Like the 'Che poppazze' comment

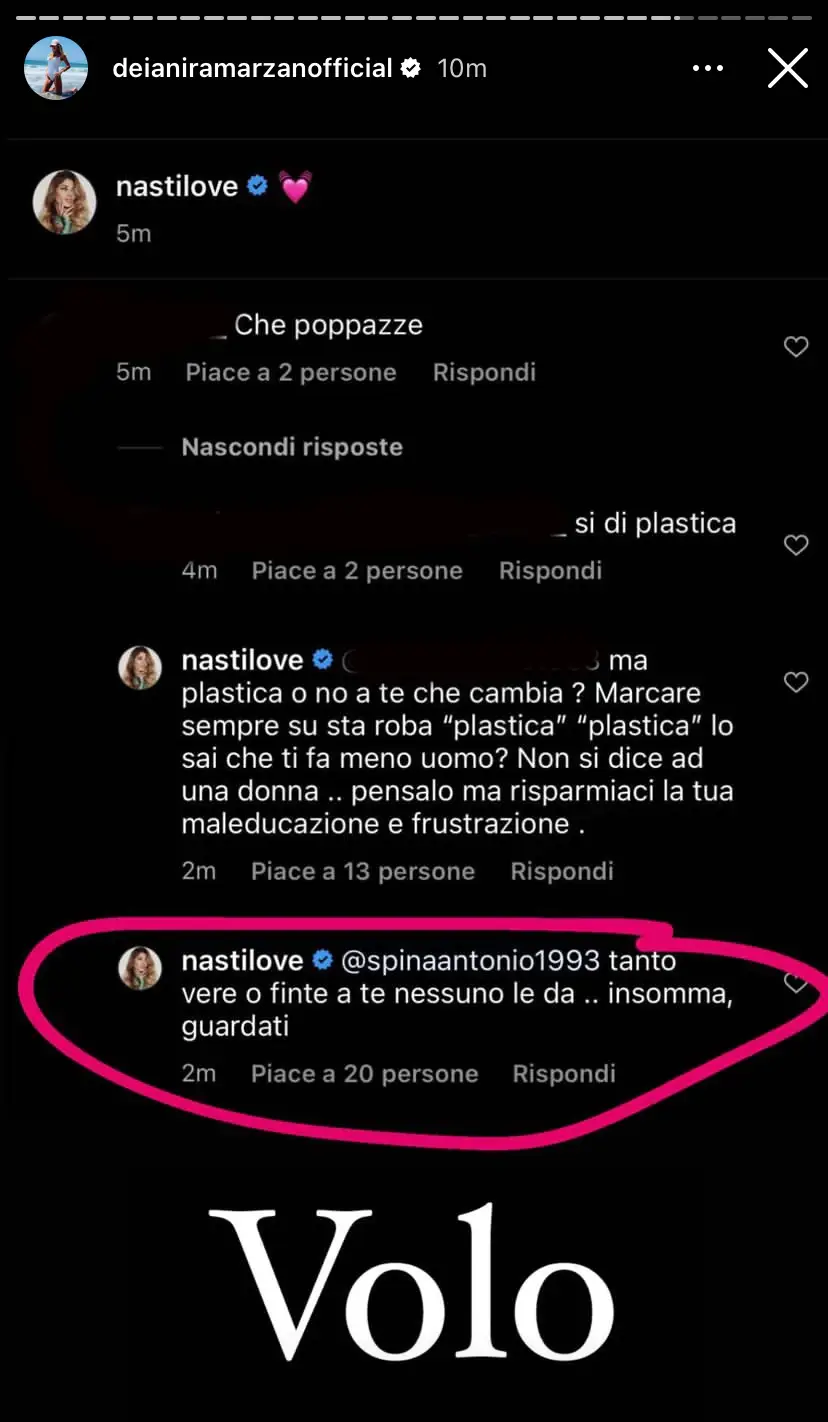(796, 347)
